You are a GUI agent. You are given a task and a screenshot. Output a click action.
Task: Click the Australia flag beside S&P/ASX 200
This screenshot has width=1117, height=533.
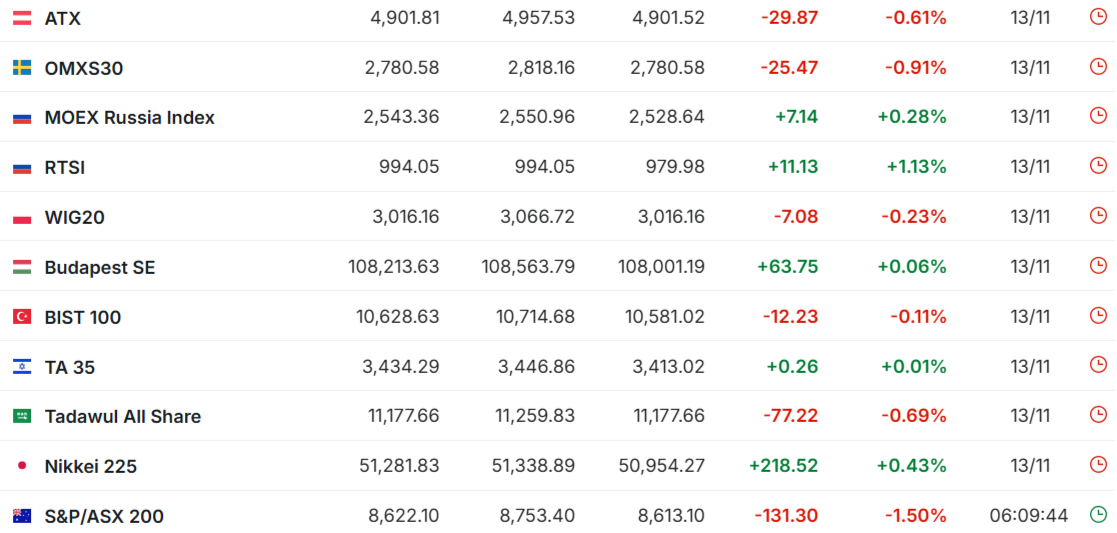(x=21, y=516)
